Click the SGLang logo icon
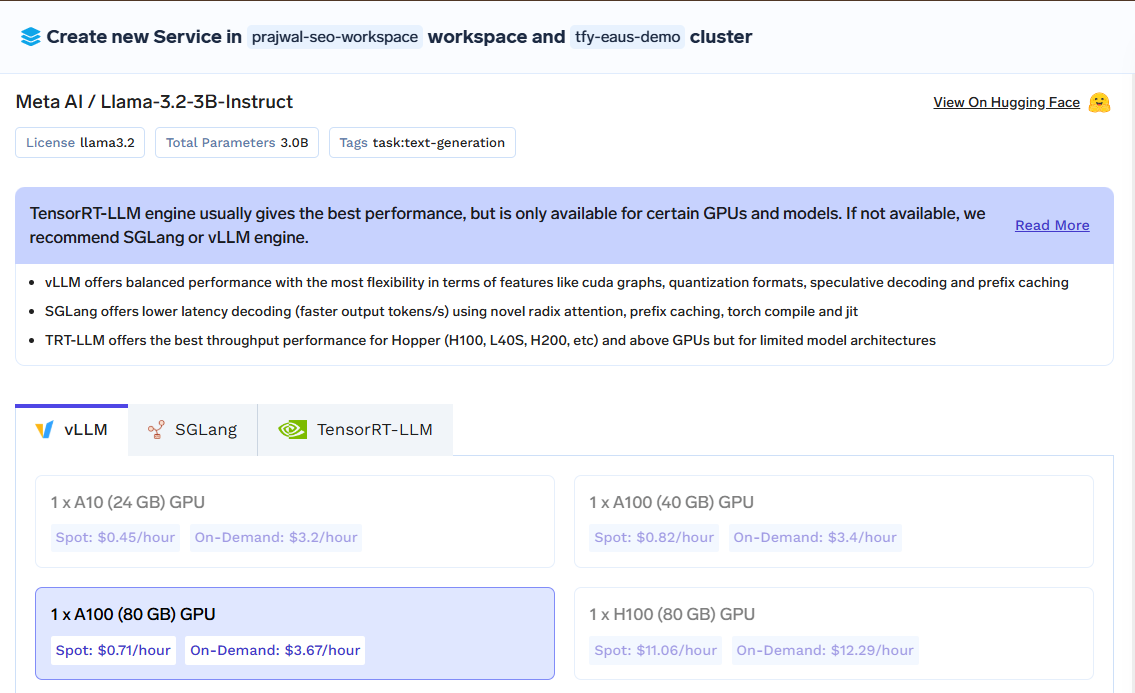Screen dimensions: 1135x693 click(156, 430)
